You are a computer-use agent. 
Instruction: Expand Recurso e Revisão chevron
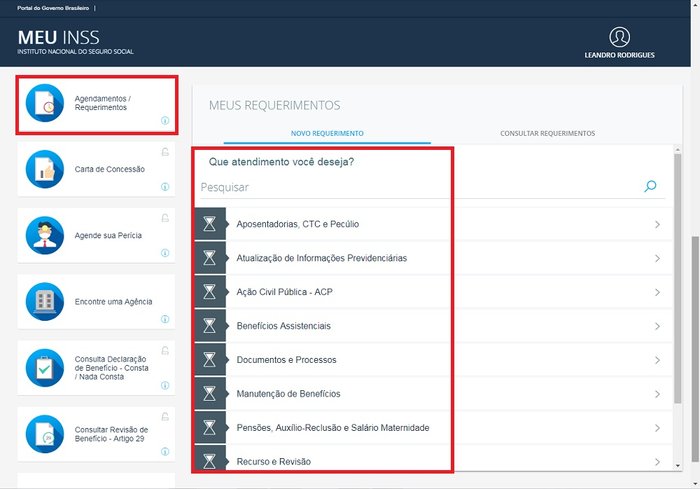click(658, 462)
